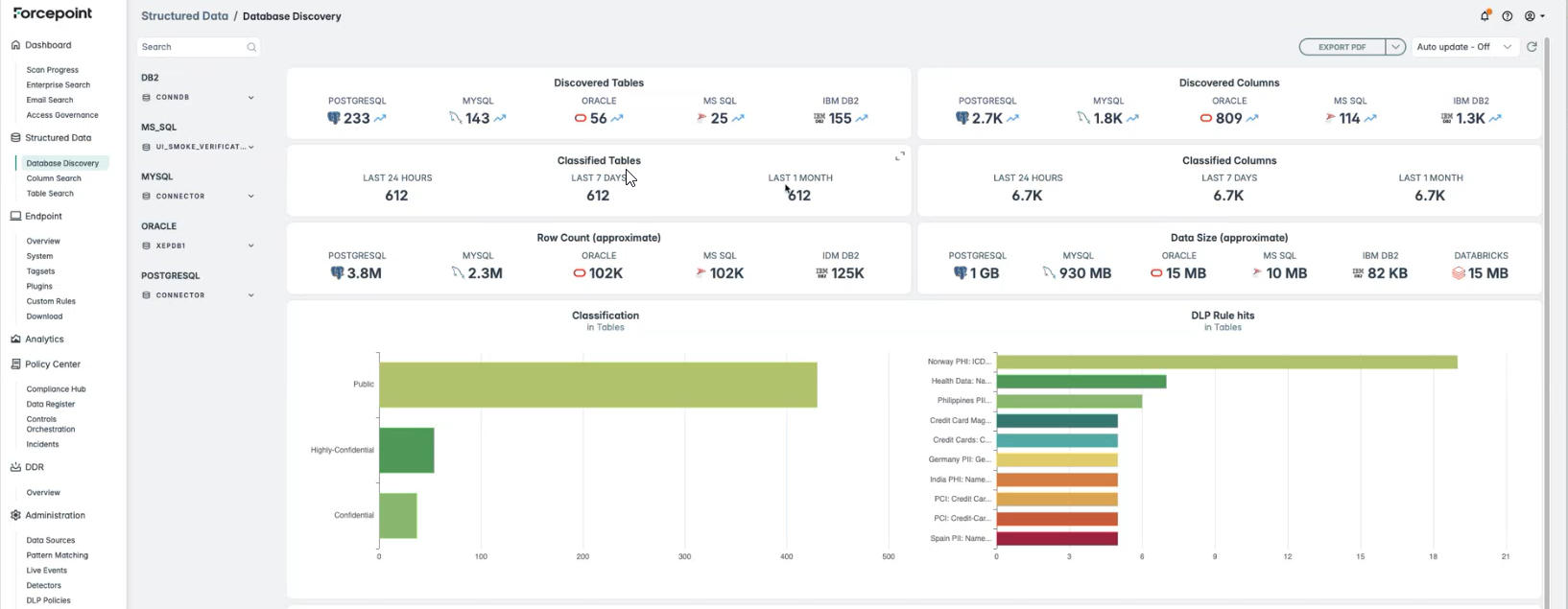Open the Auto update dropdown
The image size is (1568, 609).
[1463, 47]
